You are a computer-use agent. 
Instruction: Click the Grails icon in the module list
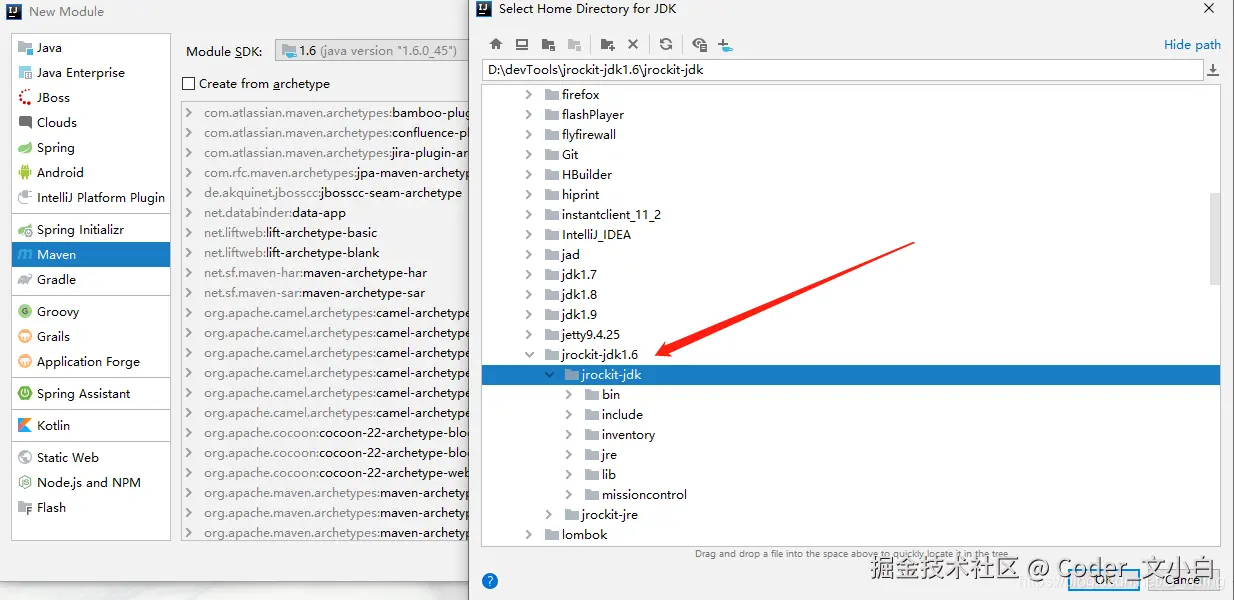coord(26,337)
